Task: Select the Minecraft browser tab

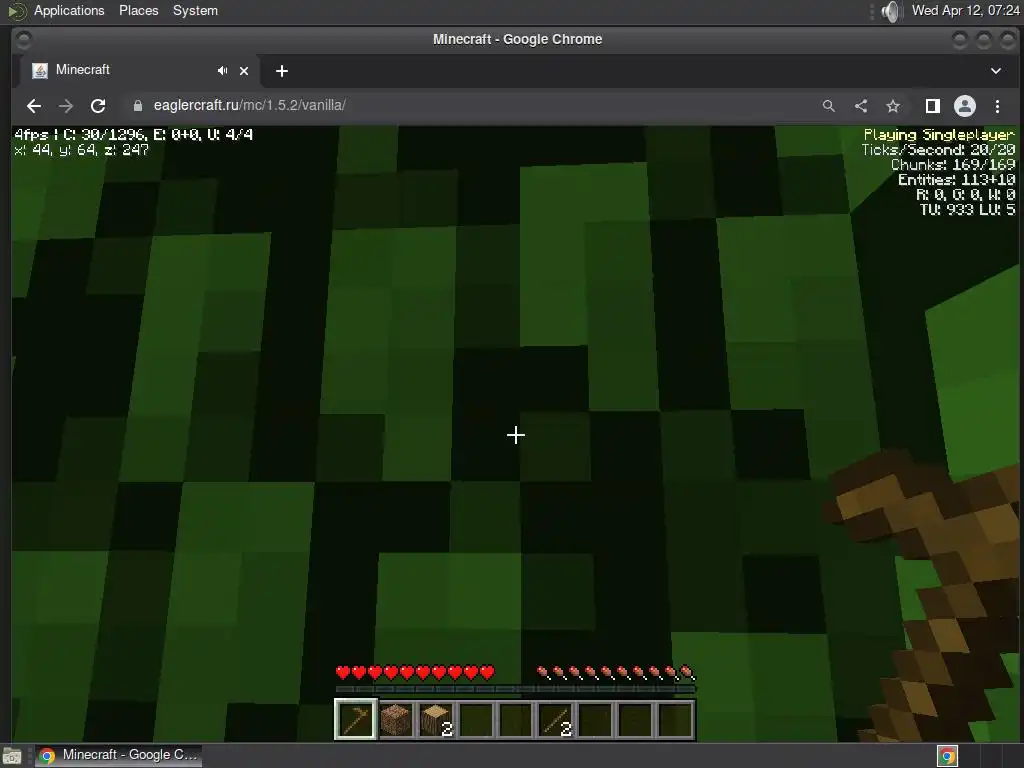Action: pos(139,71)
